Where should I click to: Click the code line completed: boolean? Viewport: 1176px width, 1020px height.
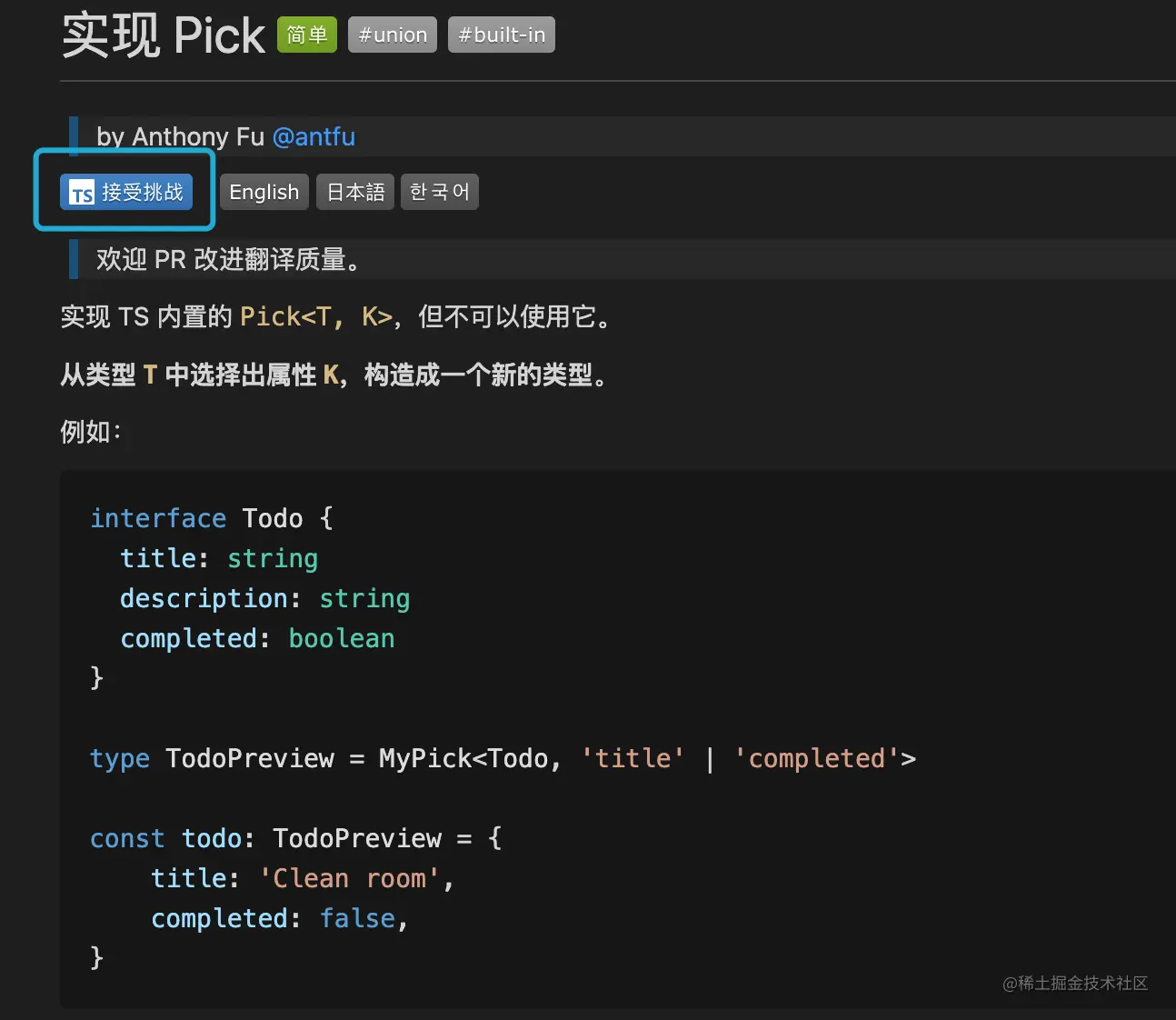coord(257,638)
